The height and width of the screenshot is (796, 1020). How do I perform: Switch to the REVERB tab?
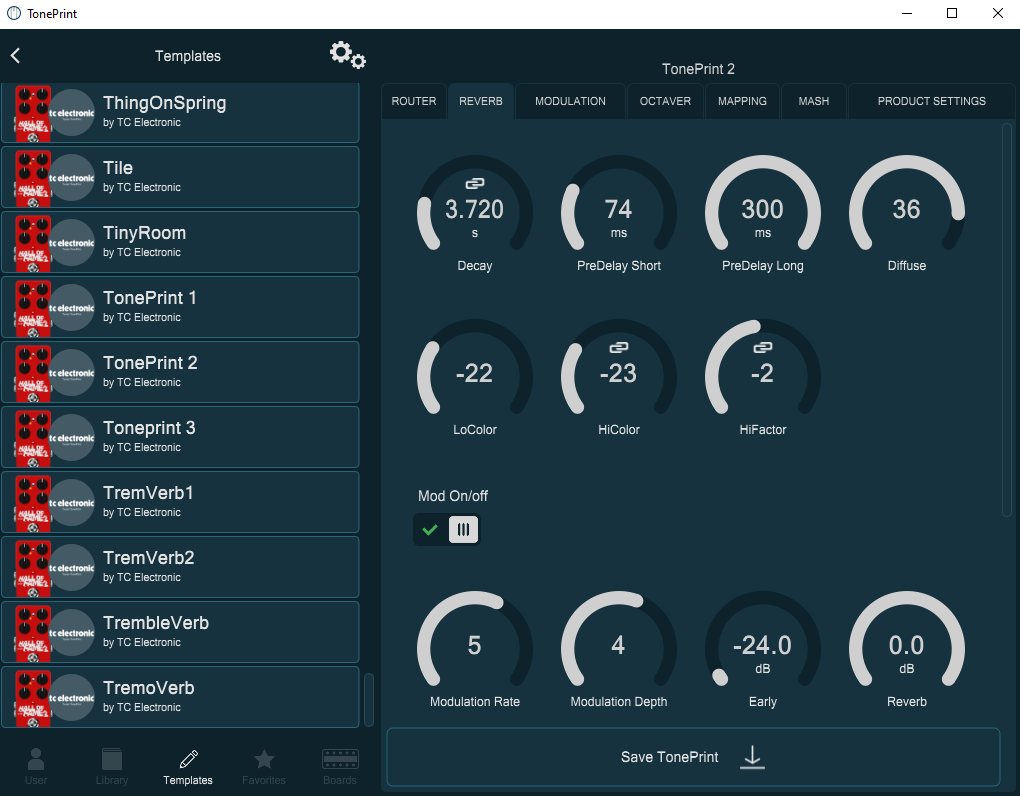pyautogui.click(x=481, y=101)
